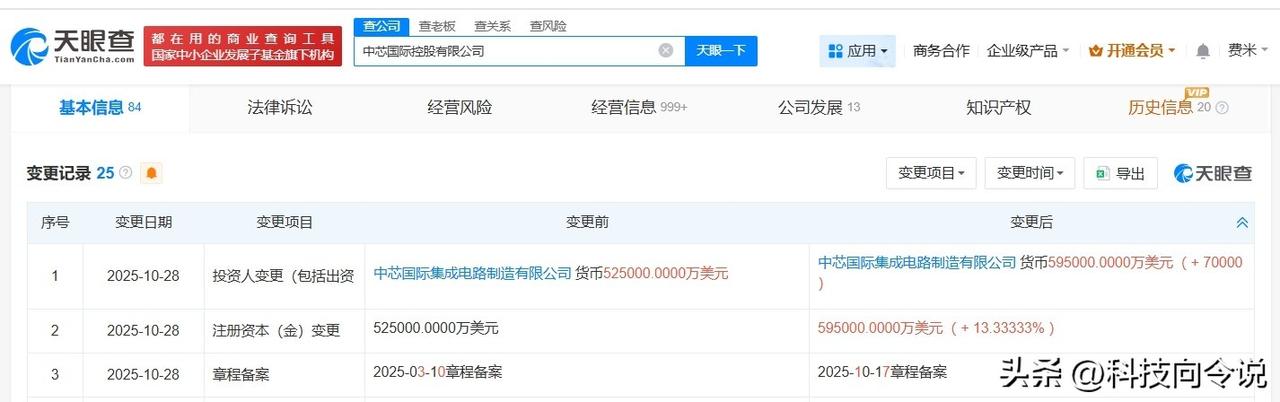Switch to the 经营风险 tab

[x=460, y=107]
